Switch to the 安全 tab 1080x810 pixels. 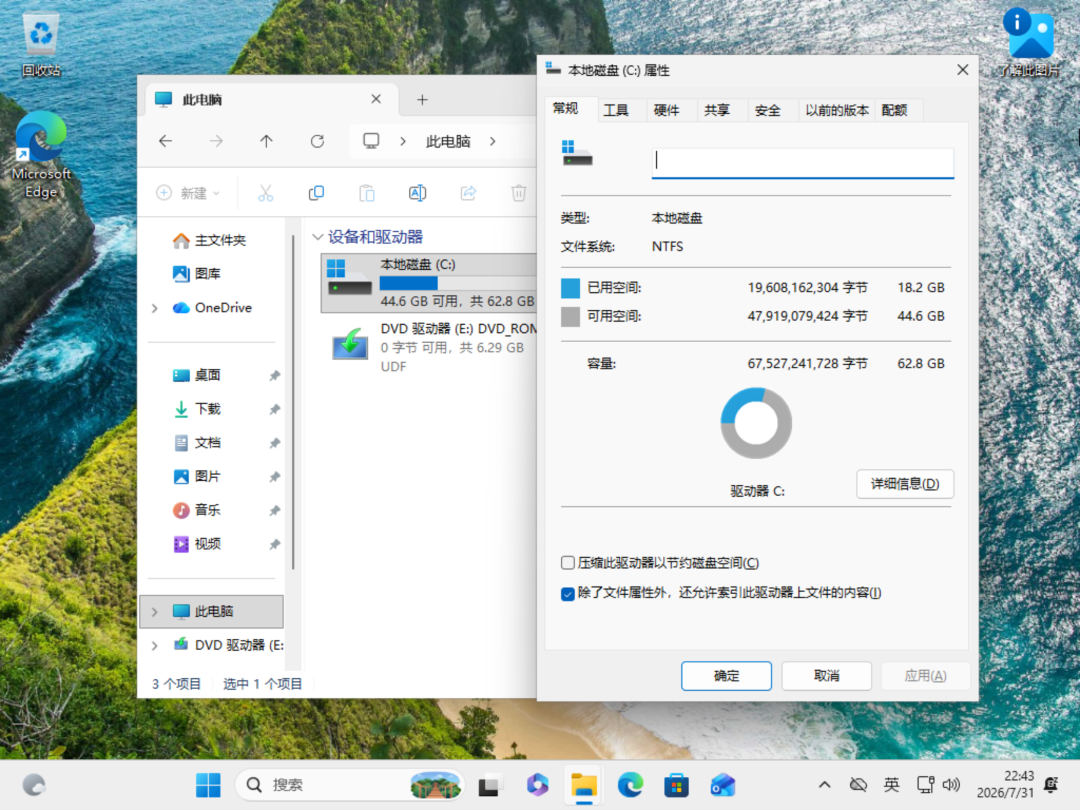767,110
